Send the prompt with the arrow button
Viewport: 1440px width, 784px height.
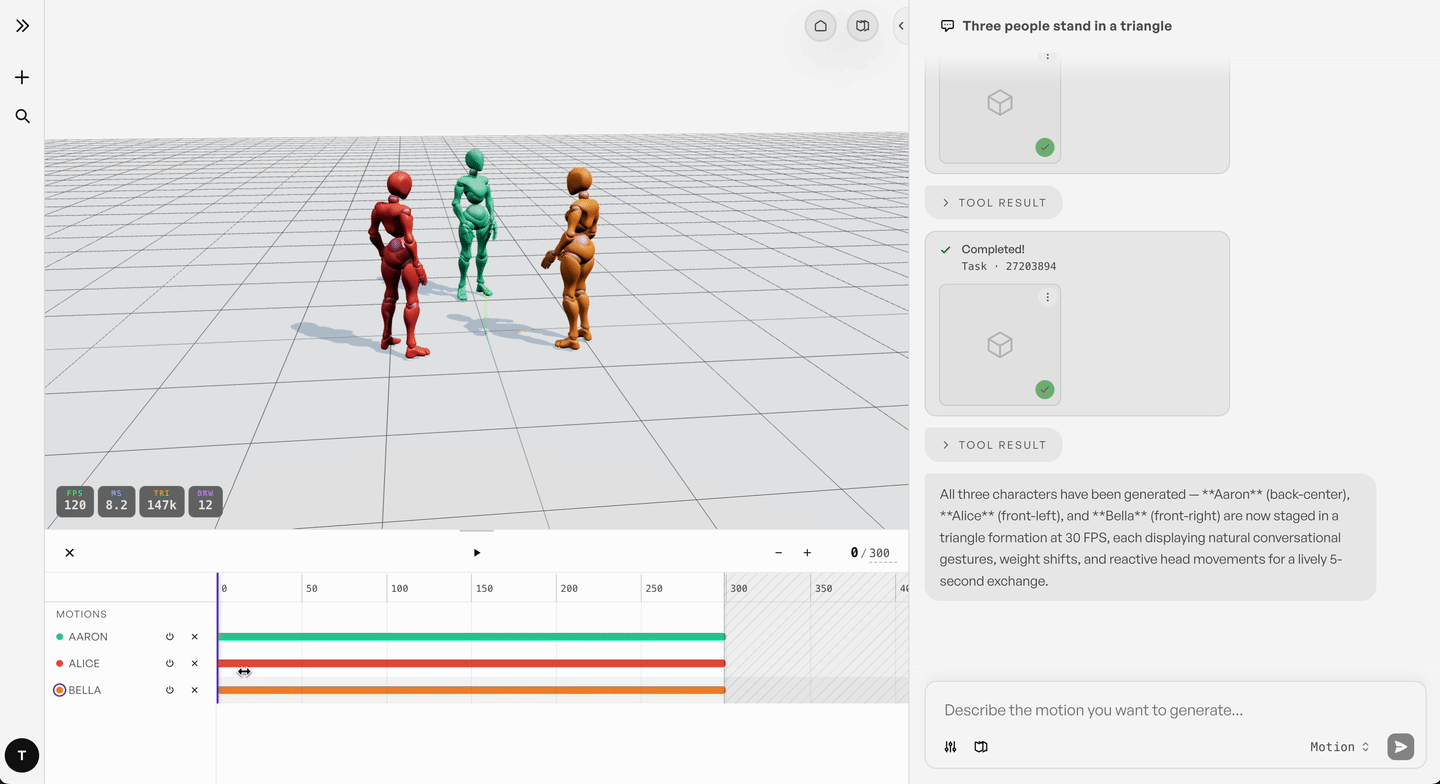coord(1401,746)
